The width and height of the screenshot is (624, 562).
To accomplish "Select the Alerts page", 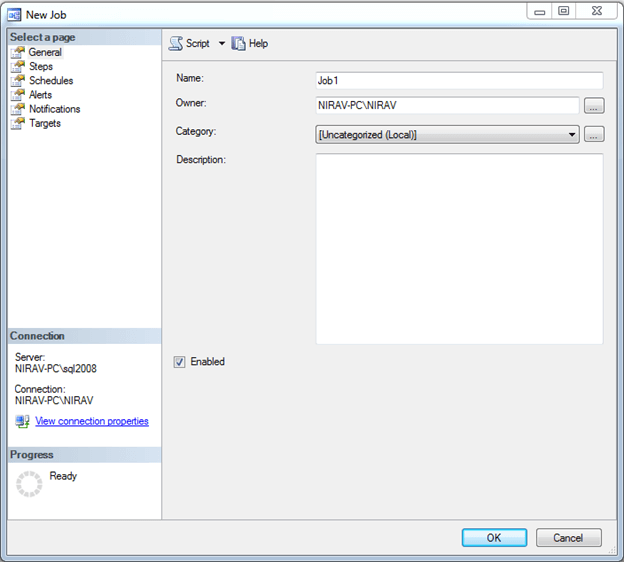I will pos(40,95).
